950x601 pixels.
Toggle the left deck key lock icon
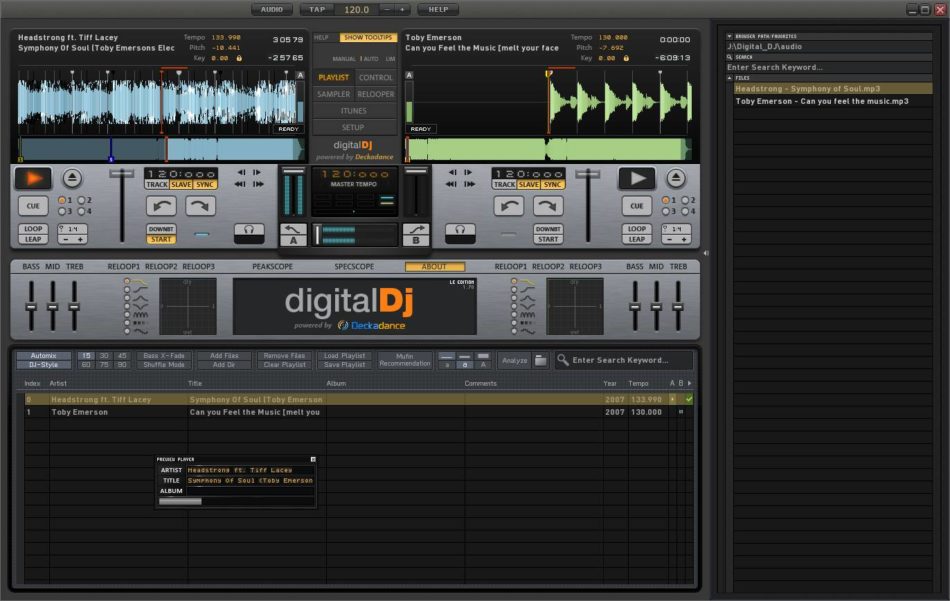tap(239, 58)
